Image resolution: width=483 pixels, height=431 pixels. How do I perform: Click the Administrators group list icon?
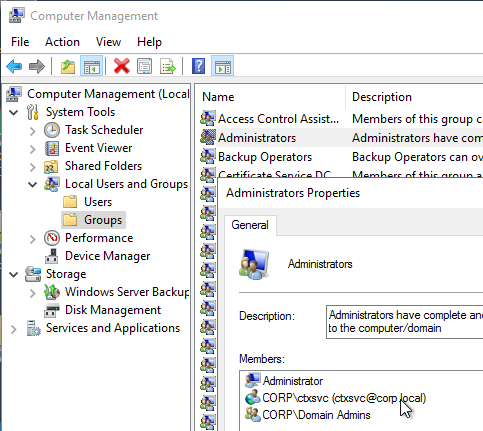tap(208, 137)
